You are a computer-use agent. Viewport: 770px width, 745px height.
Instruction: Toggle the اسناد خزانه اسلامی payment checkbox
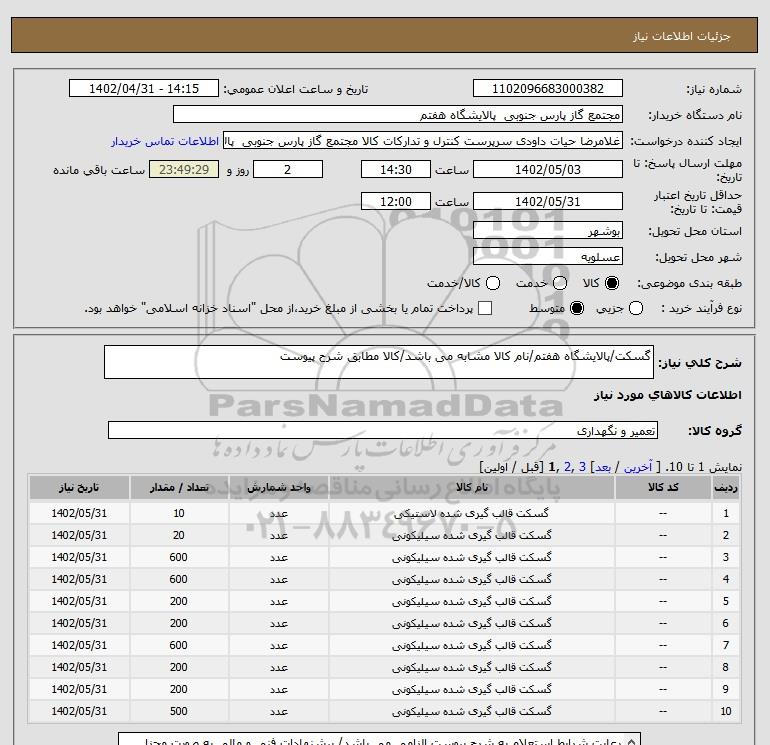(x=485, y=308)
